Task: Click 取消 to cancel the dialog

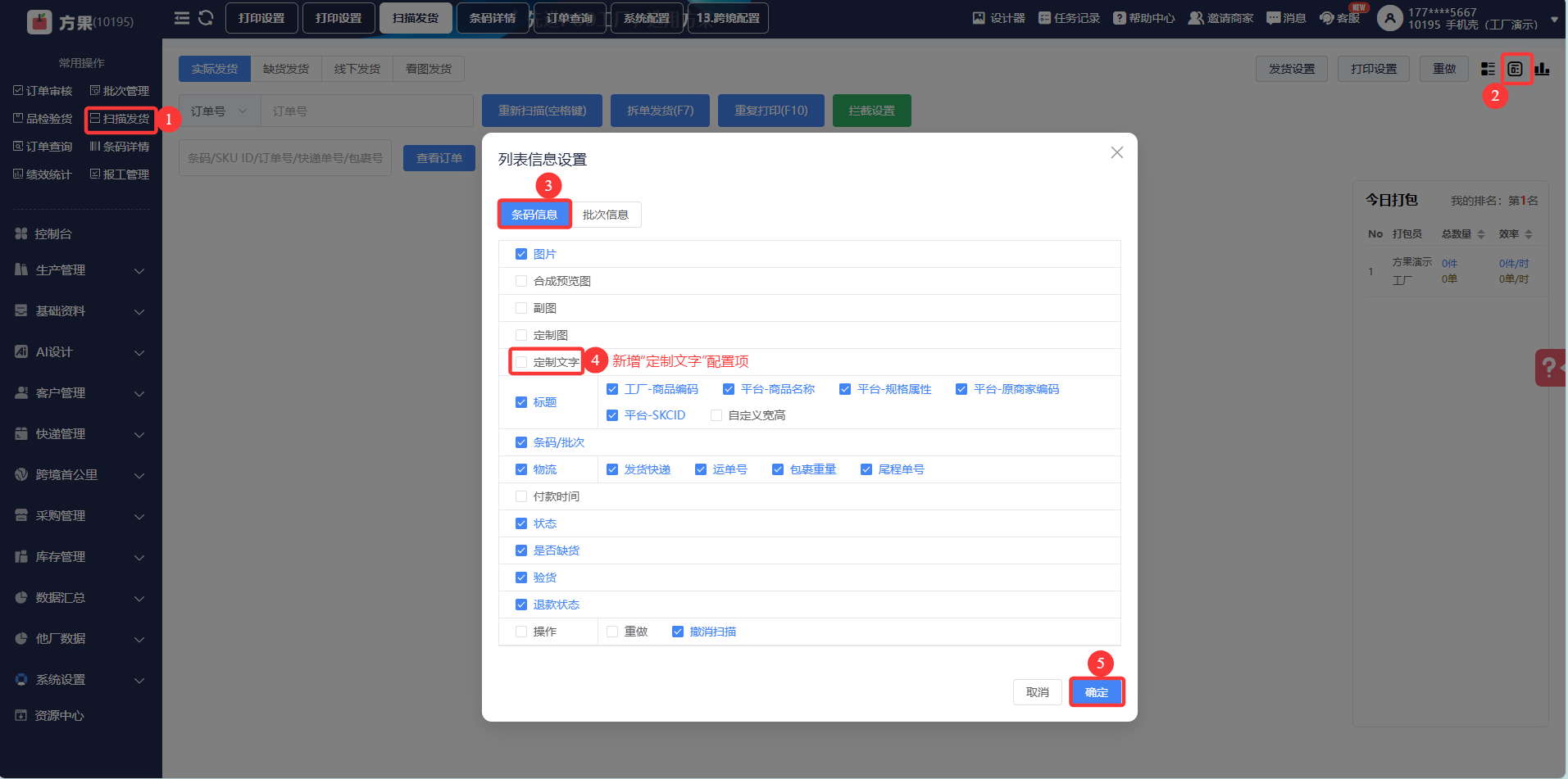Action: [x=1038, y=692]
